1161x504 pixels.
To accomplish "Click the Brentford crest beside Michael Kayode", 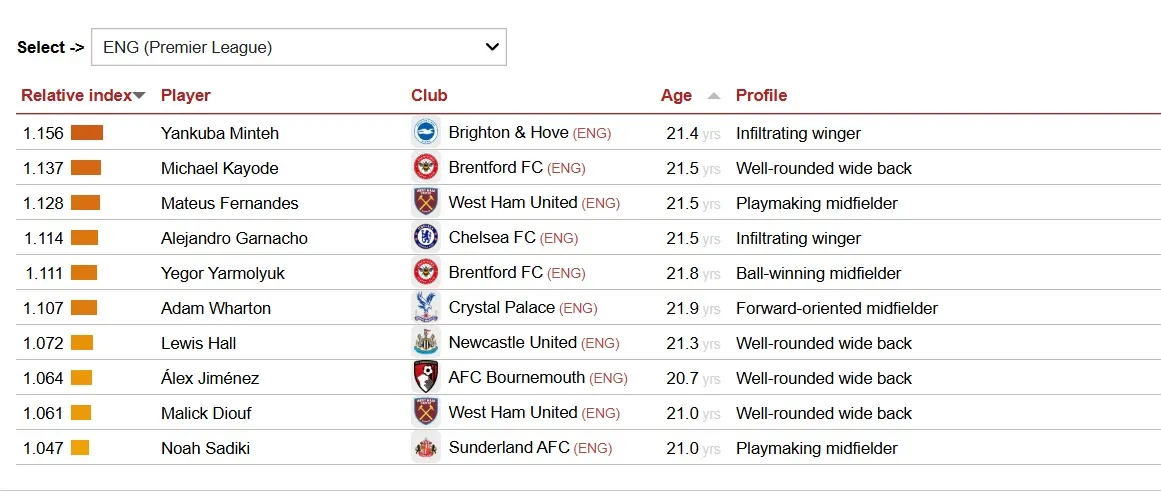I will (426, 168).
